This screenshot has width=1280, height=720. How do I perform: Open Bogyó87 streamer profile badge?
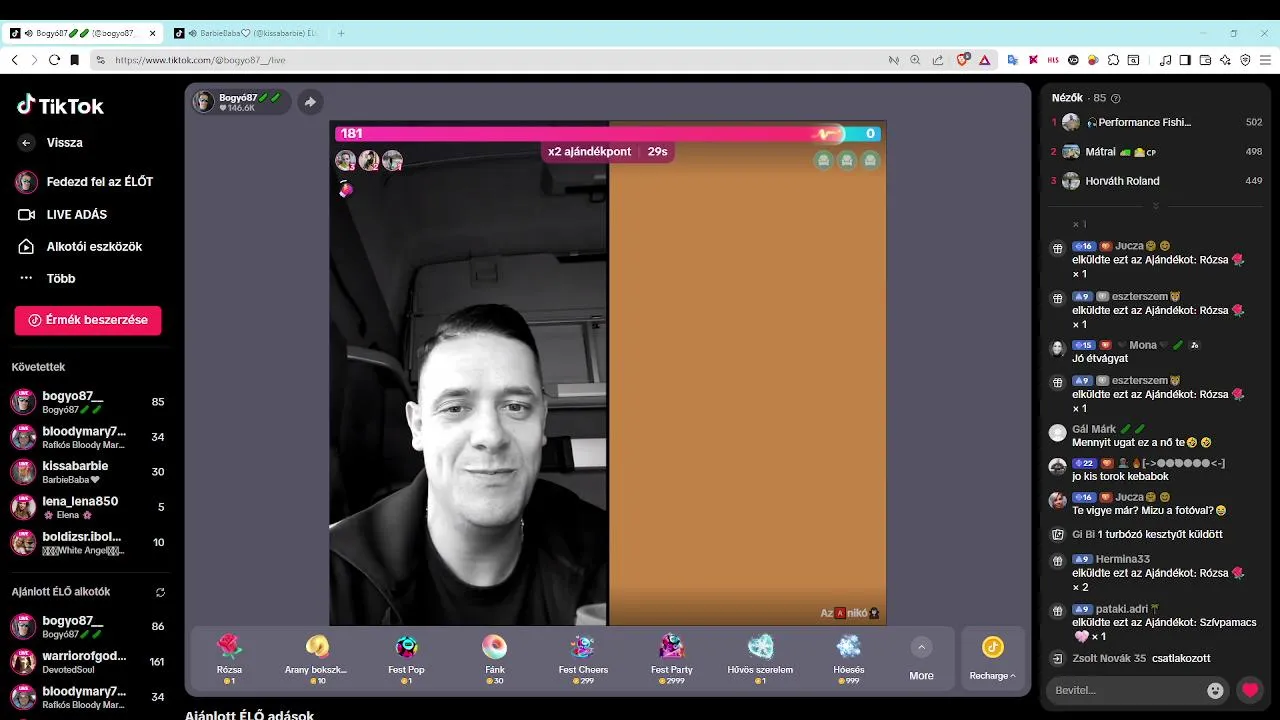pyautogui.click(x=240, y=101)
